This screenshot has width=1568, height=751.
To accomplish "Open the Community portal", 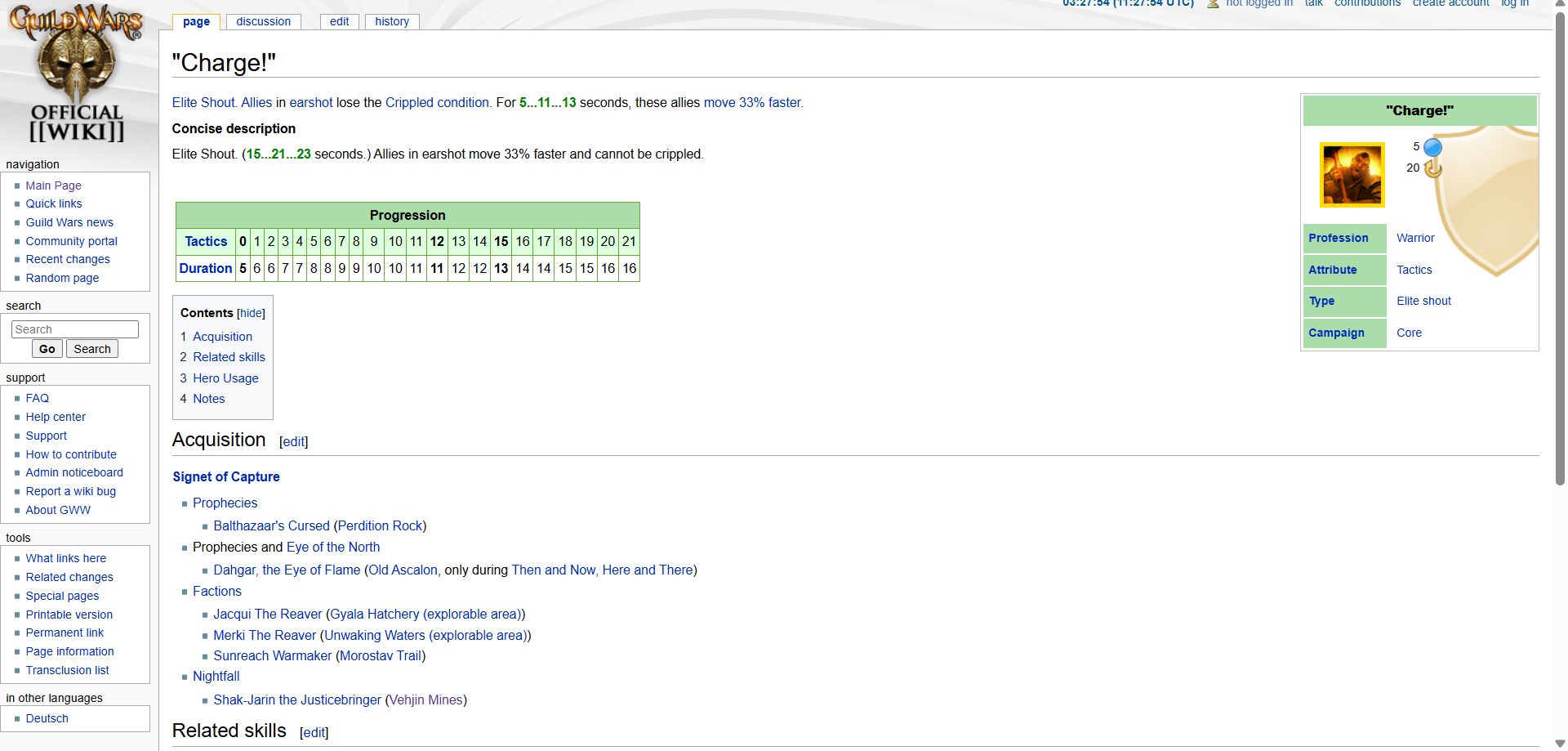I will click(x=72, y=241).
